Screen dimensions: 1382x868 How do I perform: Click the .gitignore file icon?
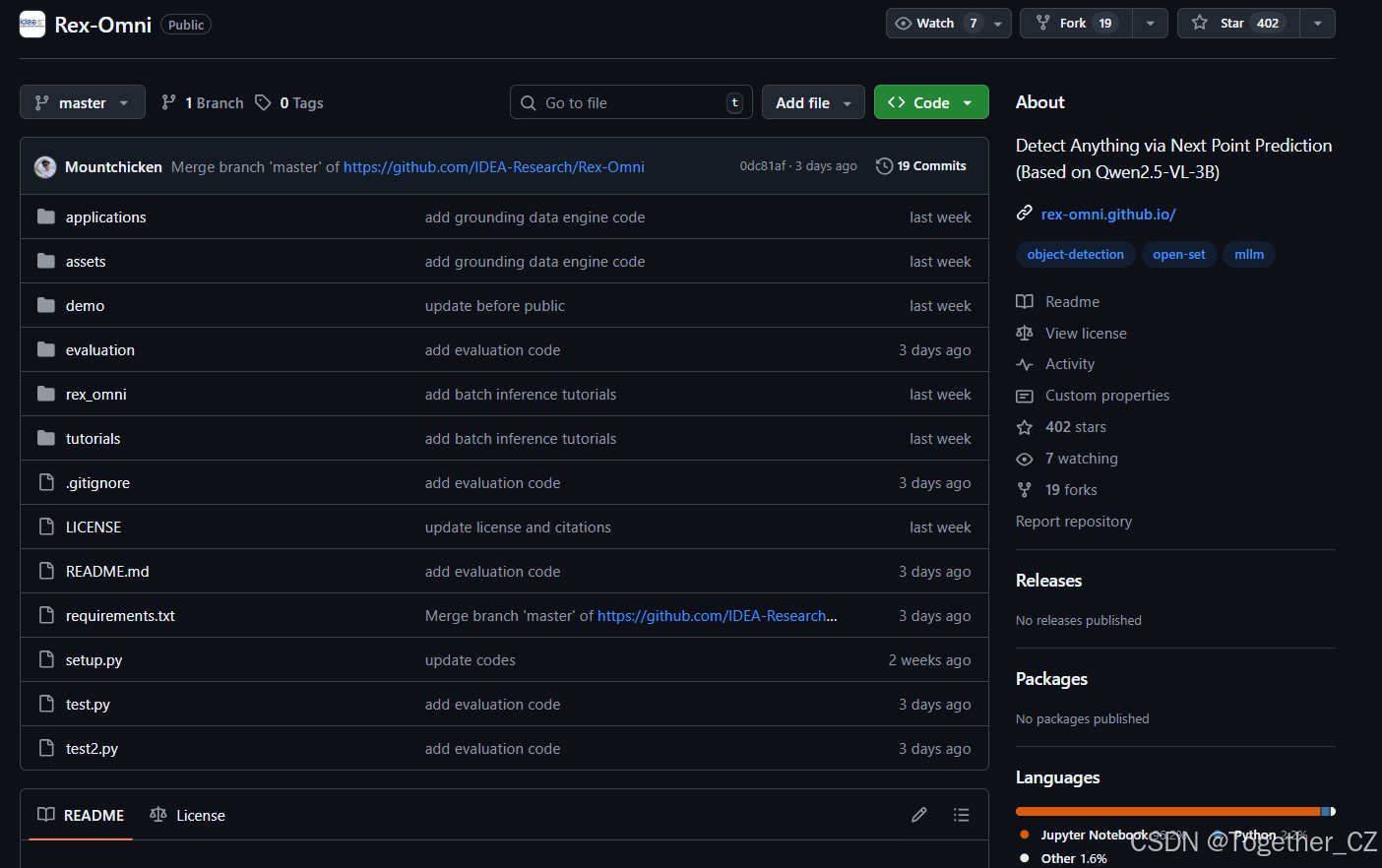(x=46, y=482)
